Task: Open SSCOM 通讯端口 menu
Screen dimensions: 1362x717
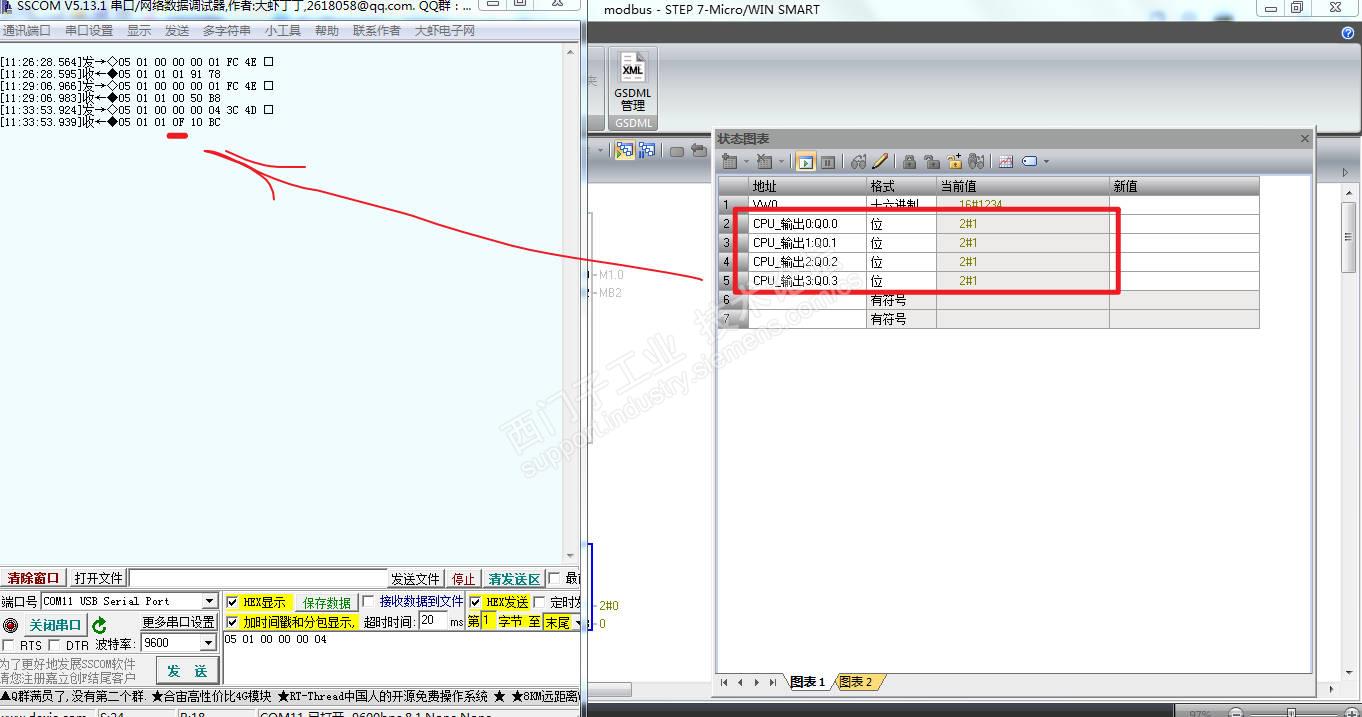Action: (27, 31)
